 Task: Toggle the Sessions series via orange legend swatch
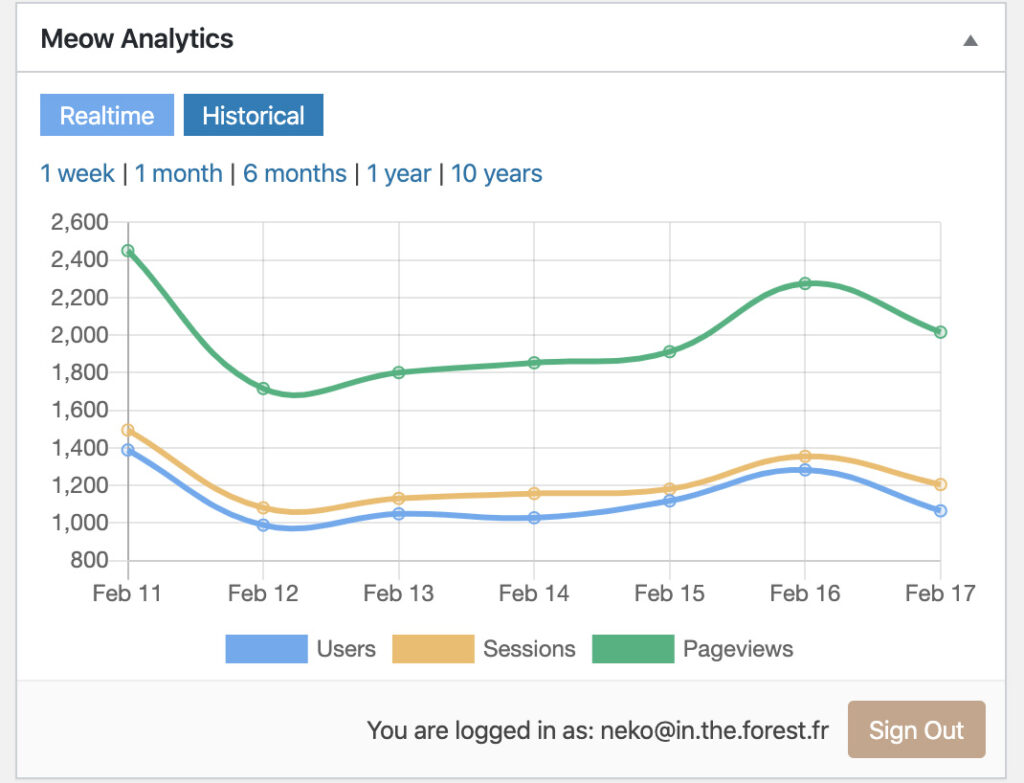432,649
